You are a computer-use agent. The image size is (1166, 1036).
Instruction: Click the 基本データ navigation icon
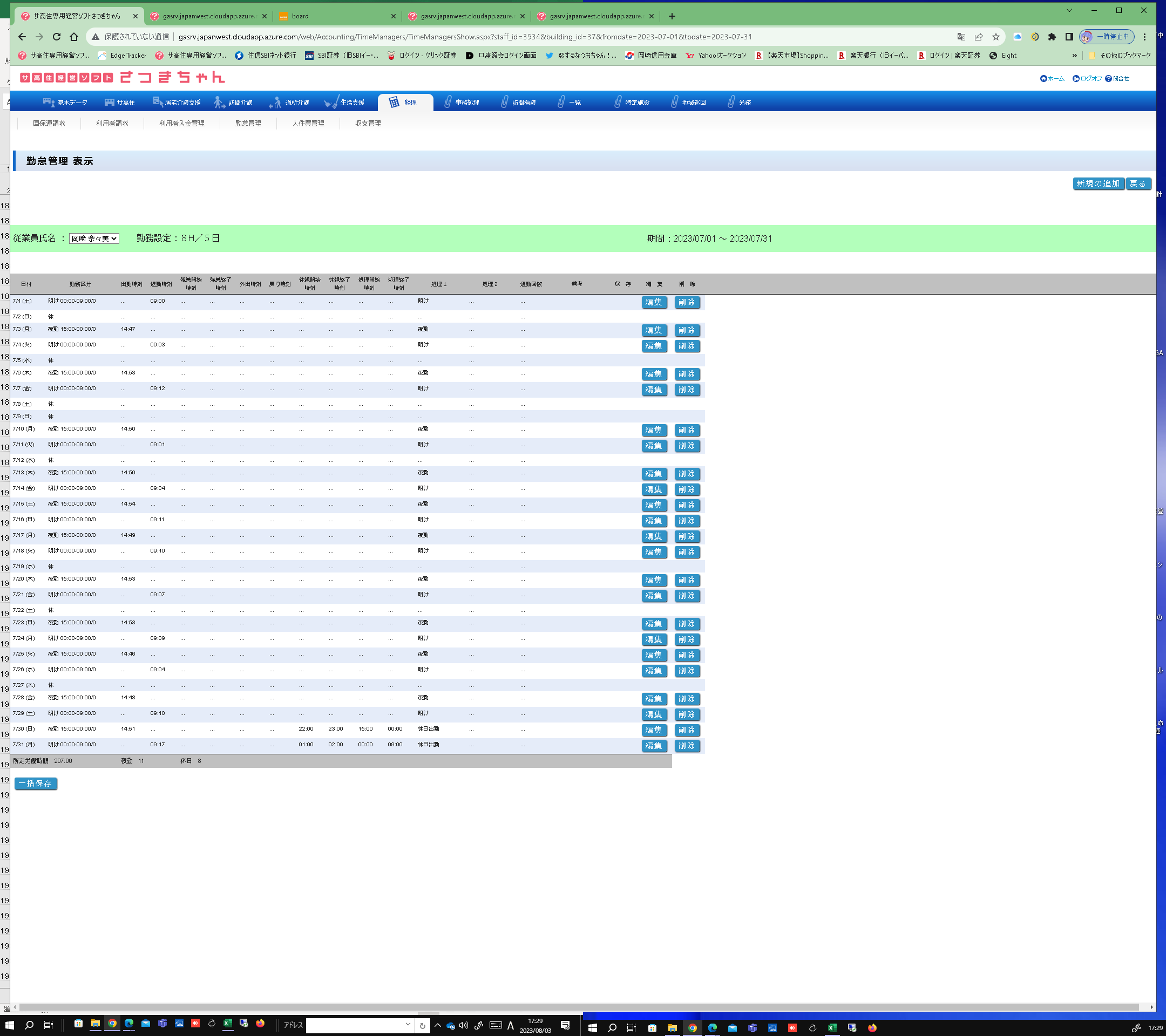[x=49, y=102]
